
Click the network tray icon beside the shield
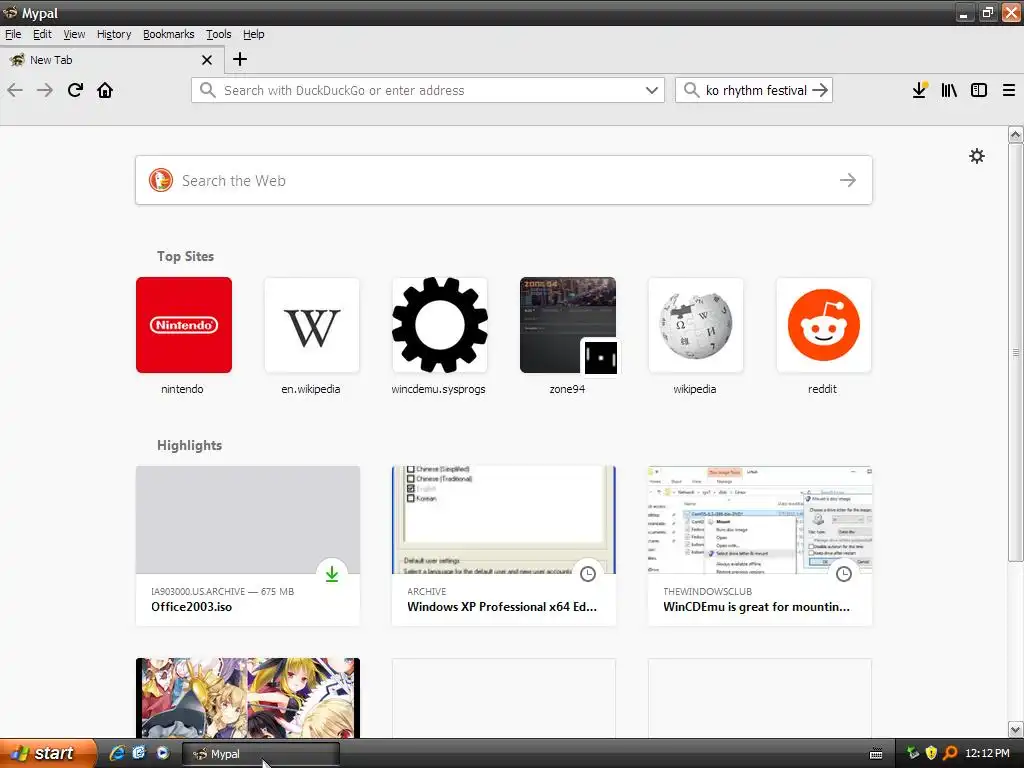(x=913, y=753)
